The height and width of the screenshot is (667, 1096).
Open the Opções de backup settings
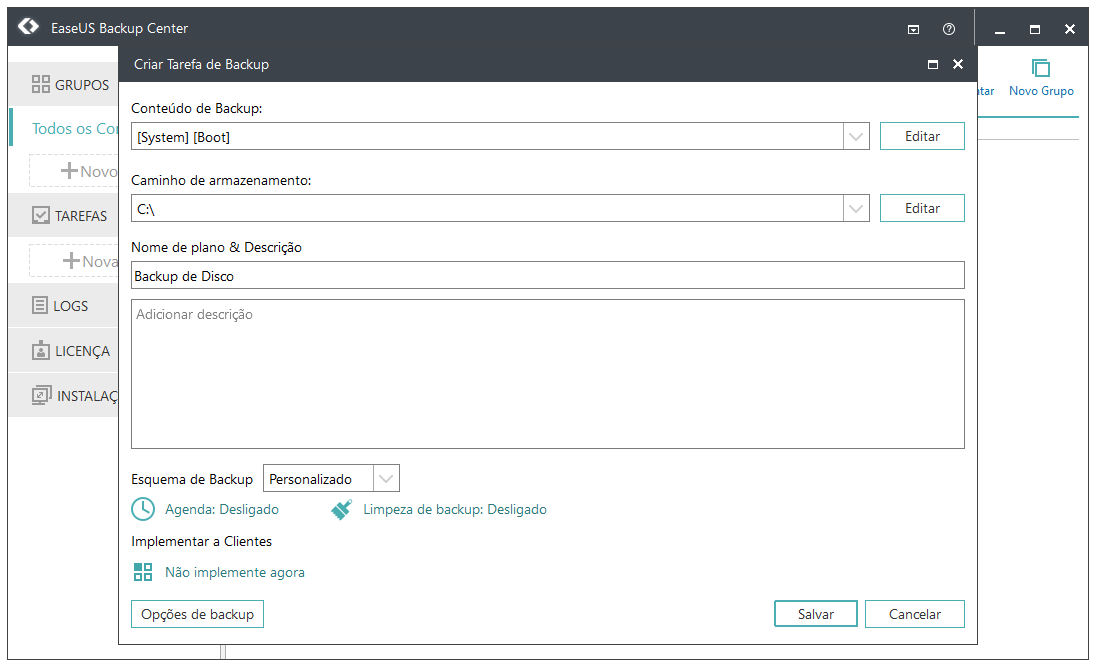tap(196, 614)
